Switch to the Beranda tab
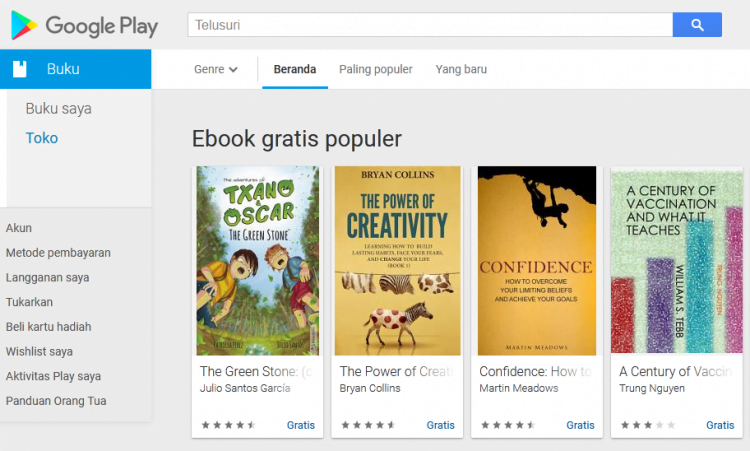Image resolution: width=750 pixels, height=451 pixels. (x=295, y=69)
